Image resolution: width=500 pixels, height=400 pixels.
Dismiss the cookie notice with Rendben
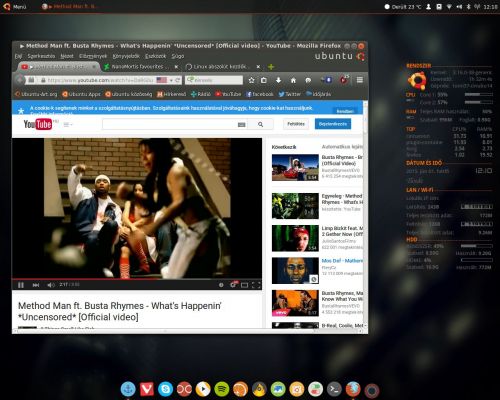click(x=345, y=111)
